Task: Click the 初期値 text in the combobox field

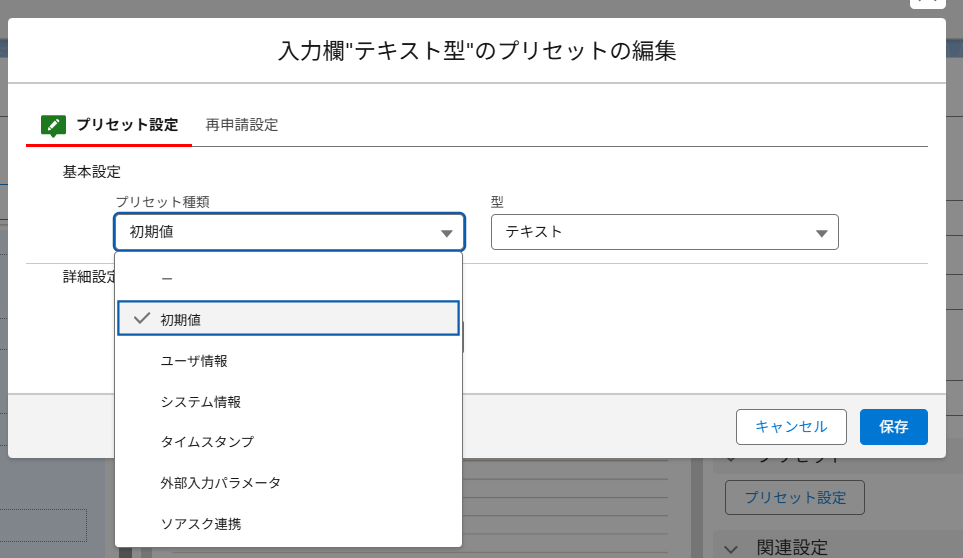Action: (151, 232)
